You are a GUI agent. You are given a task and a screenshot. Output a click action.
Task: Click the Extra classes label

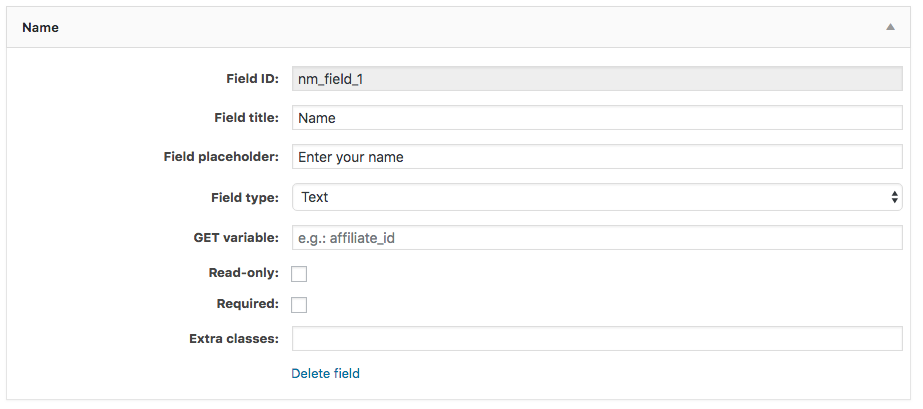(234, 339)
